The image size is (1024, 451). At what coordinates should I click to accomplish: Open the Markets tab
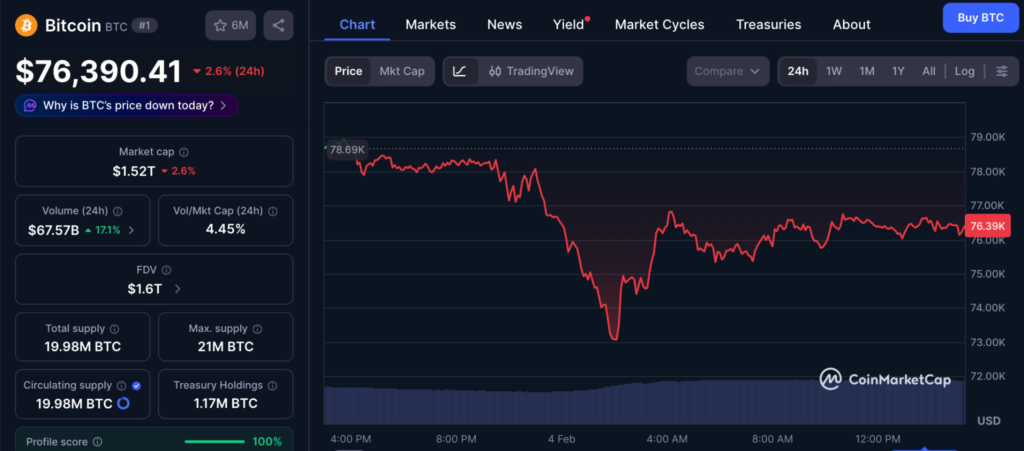431,24
